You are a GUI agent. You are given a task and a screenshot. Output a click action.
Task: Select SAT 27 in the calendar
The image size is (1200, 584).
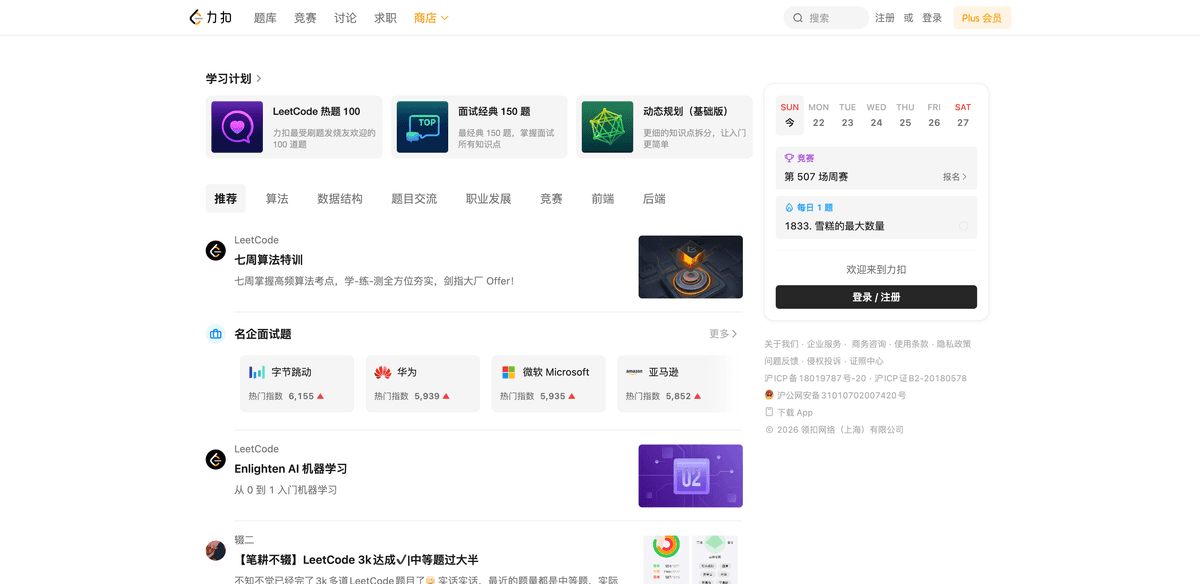click(963, 115)
